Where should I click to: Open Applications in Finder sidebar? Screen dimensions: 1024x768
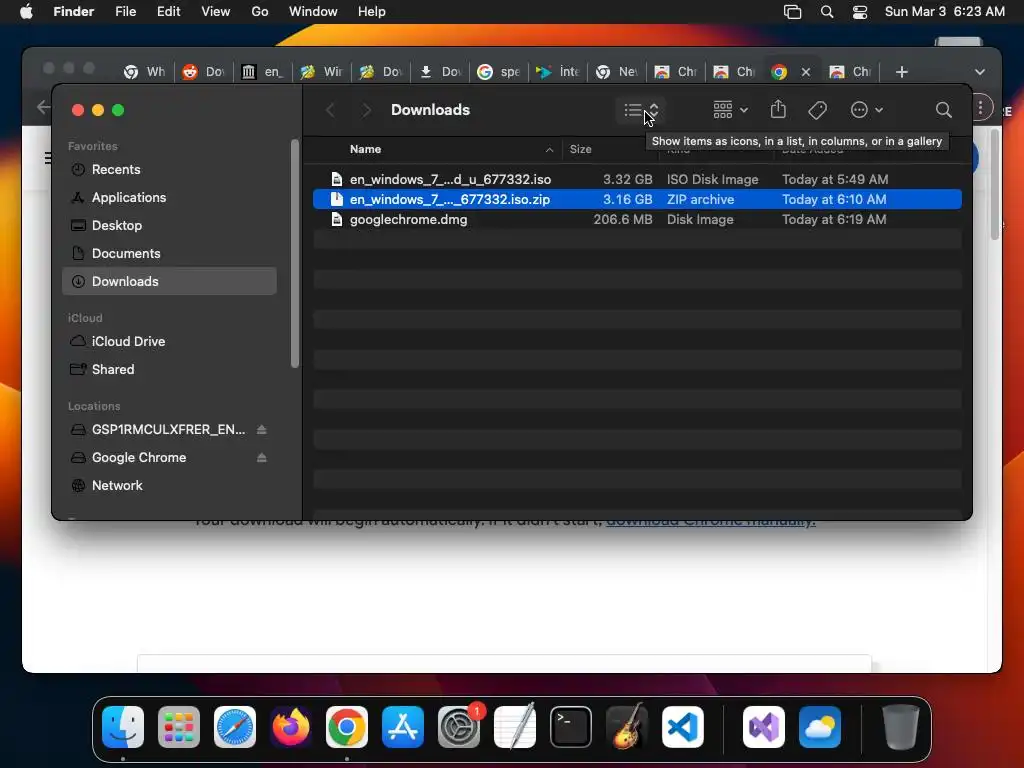point(169,198)
